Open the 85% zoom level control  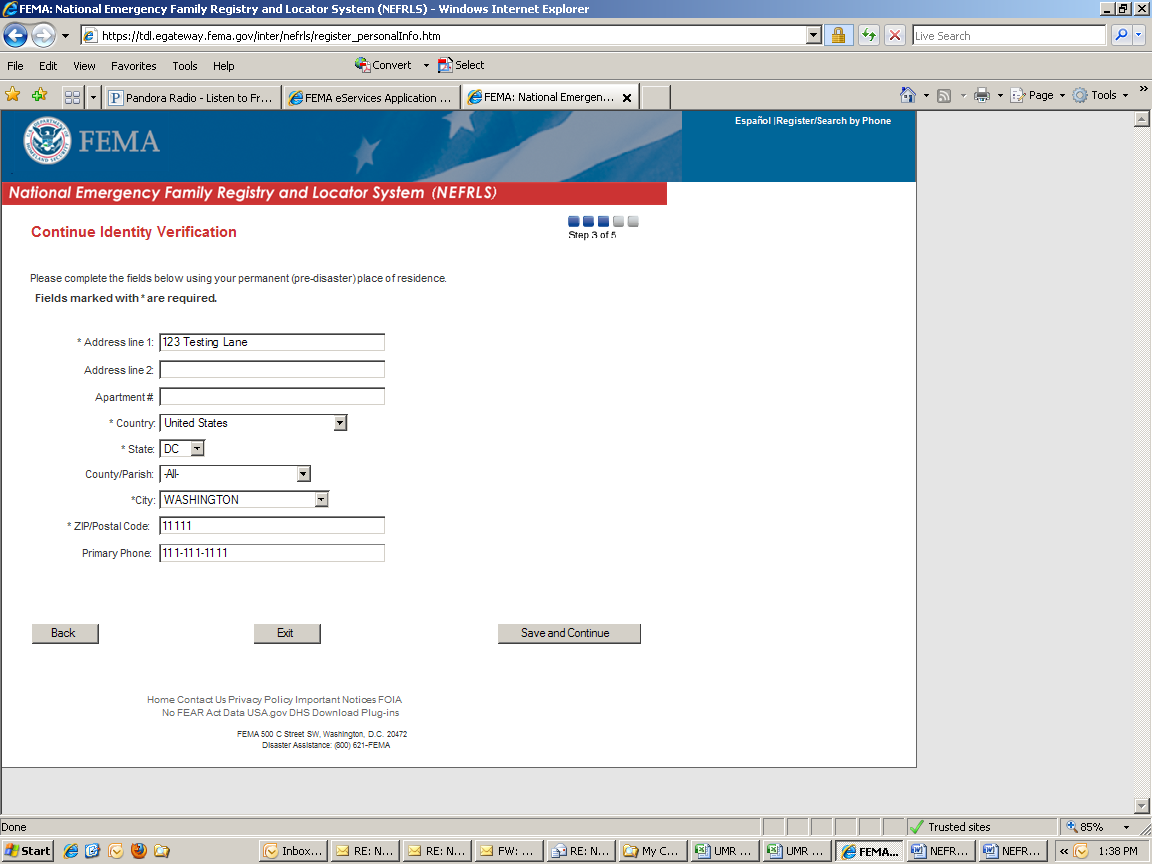click(x=1098, y=827)
